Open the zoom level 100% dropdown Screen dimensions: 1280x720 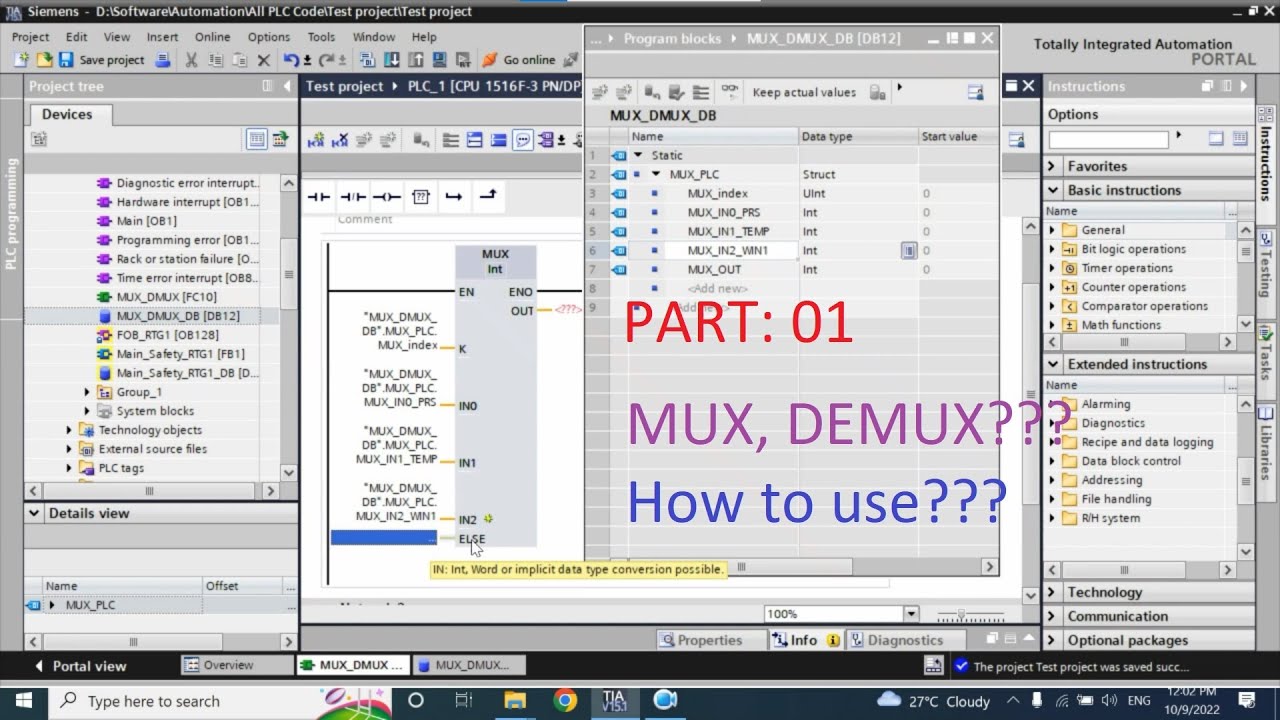pos(911,614)
